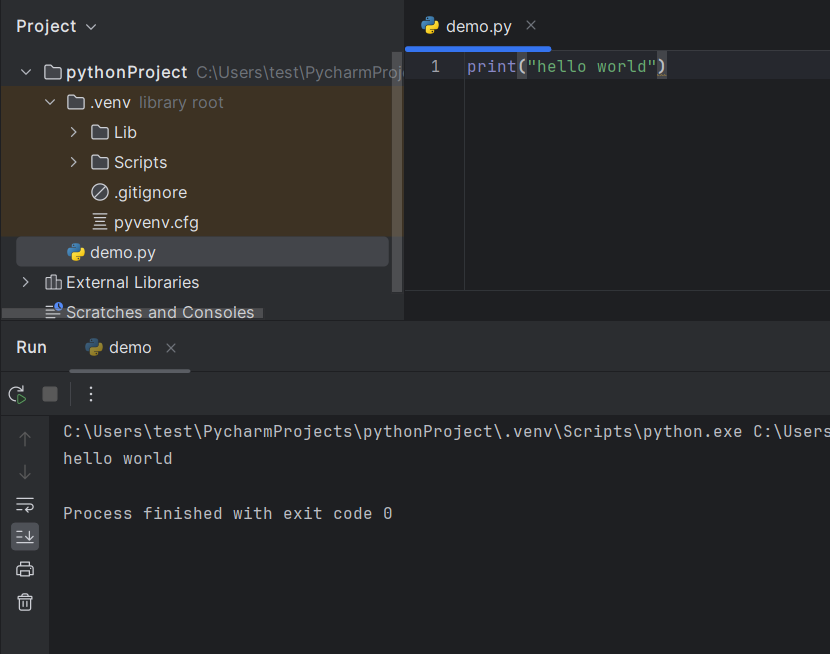Viewport: 830px width, 654px height.
Task: Open the Run toolbar more options menu
Action: [x=91, y=394]
